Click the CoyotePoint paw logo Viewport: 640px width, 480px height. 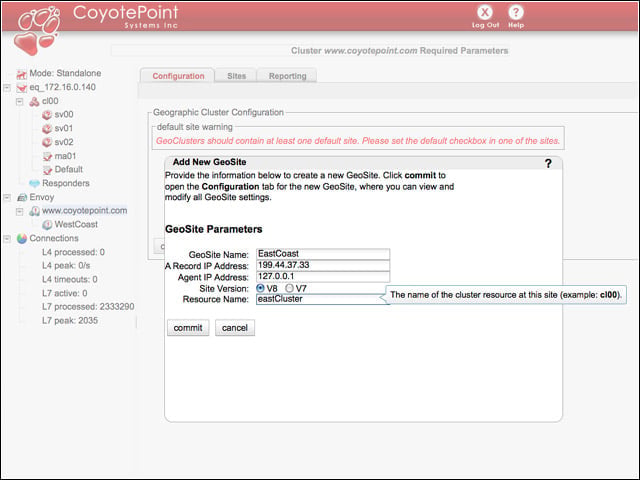36,32
